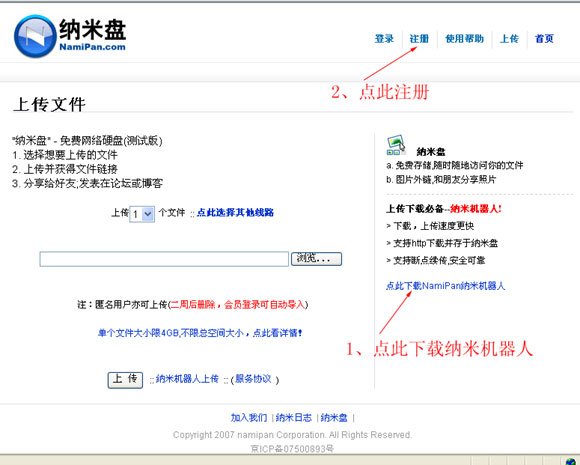The width and height of the screenshot is (580, 465).
Task: Click the file path input field
Action: click(x=164, y=259)
